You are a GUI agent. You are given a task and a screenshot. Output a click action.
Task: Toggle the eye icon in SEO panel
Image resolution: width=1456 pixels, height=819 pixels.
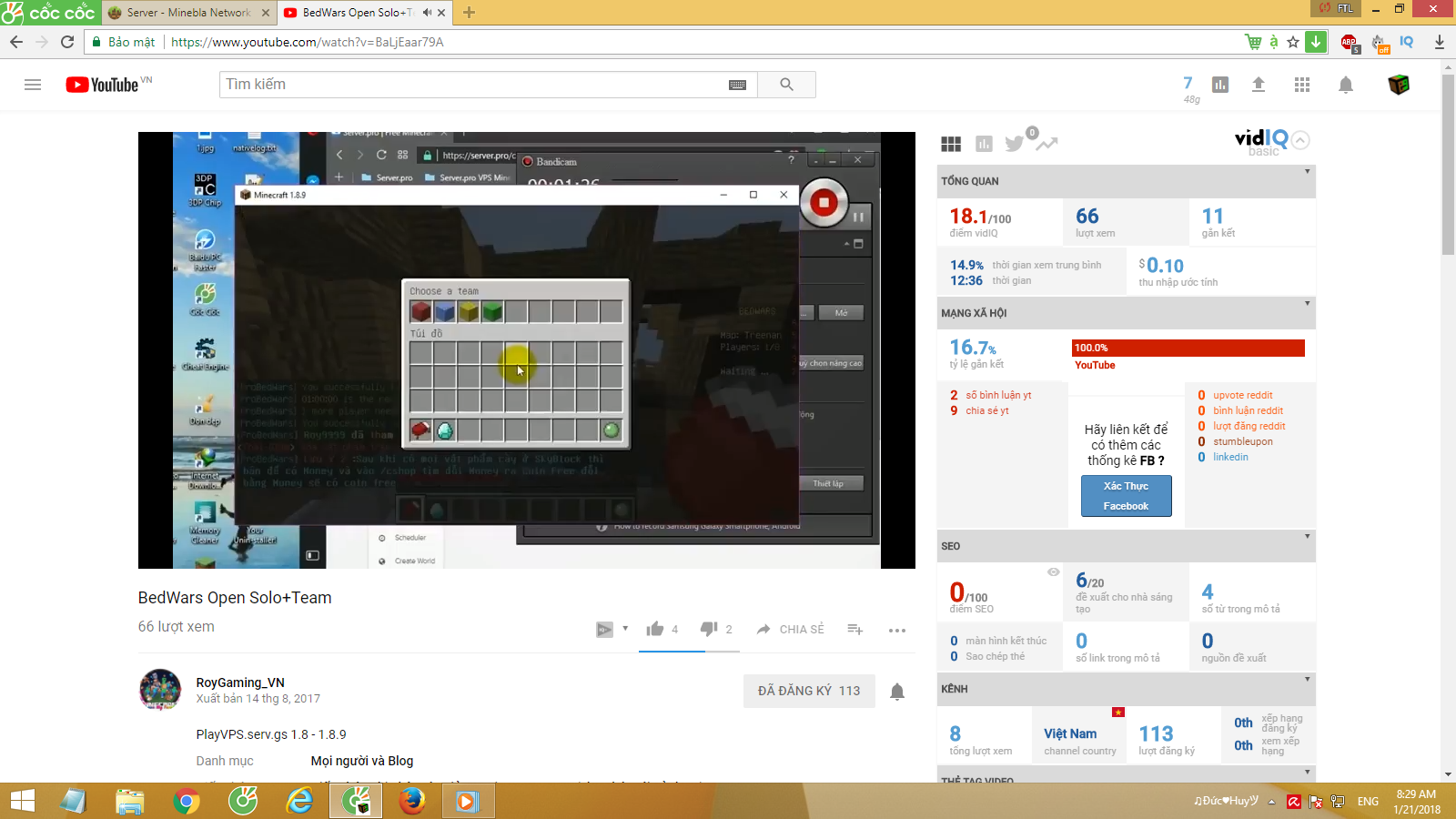[x=1053, y=572]
